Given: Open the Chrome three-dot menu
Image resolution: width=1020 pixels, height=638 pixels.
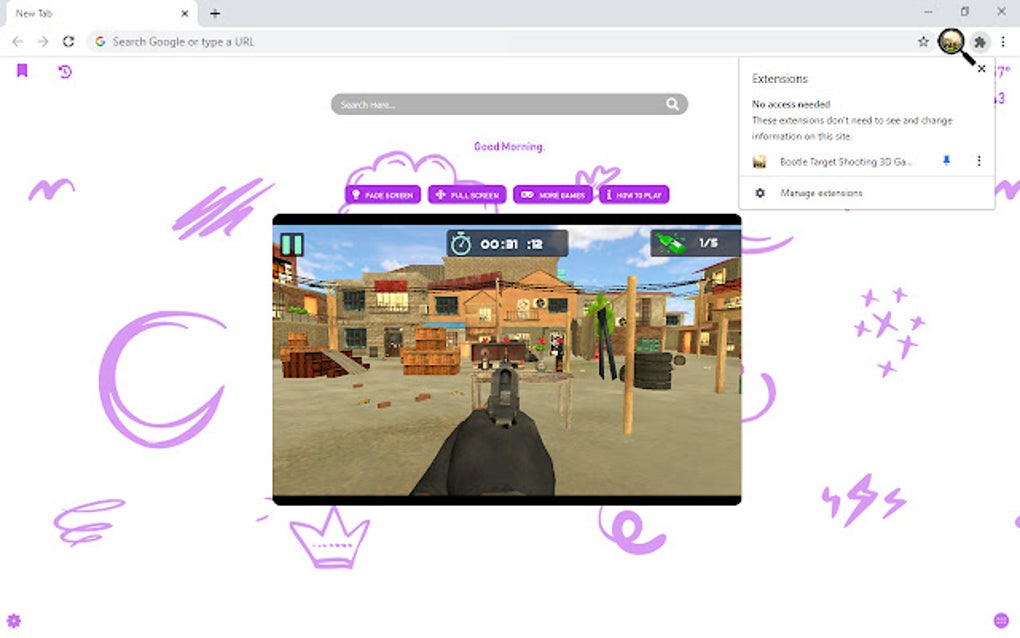Looking at the screenshot, I should (x=1003, y=42).
